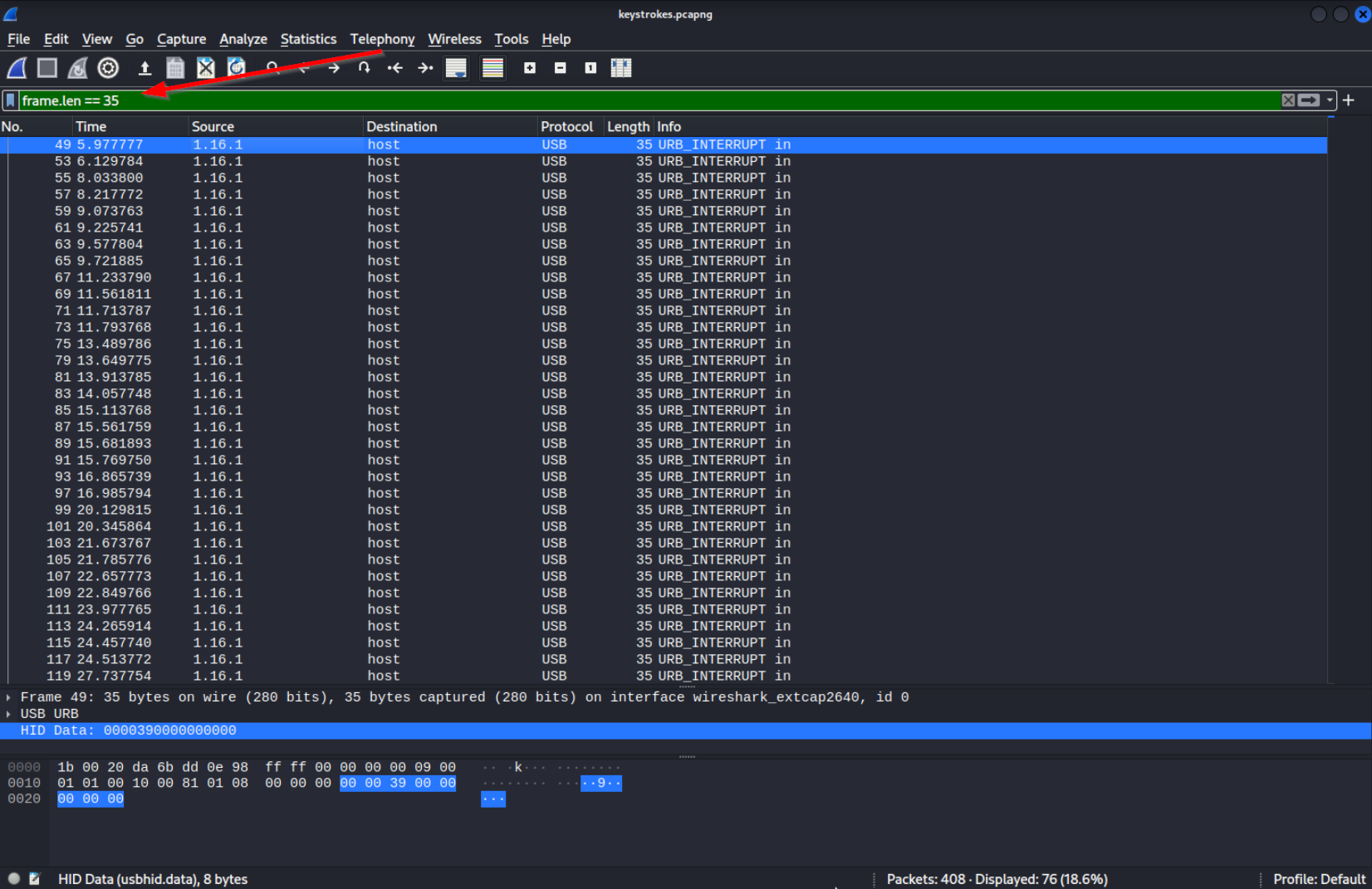Click the 39 byte in the hex pane
This screenshot has width=1372, height=889.
(x=398, y=783)
